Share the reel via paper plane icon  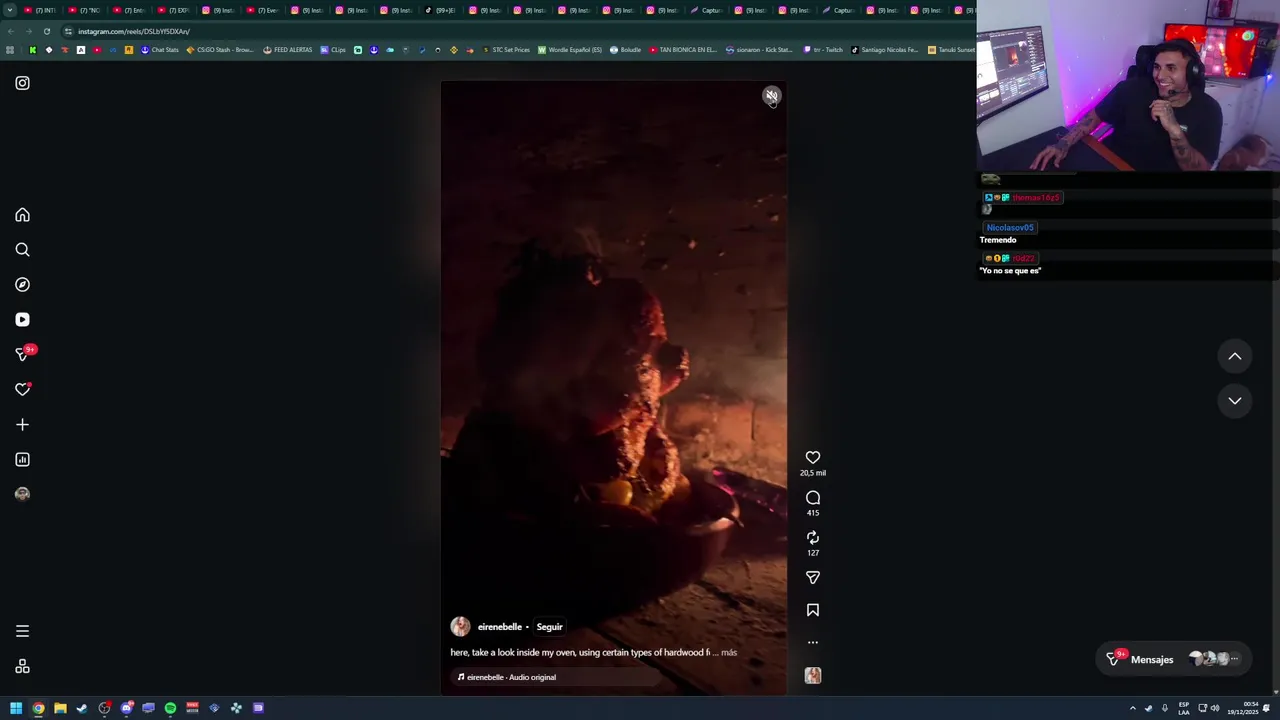click(813, 578)
